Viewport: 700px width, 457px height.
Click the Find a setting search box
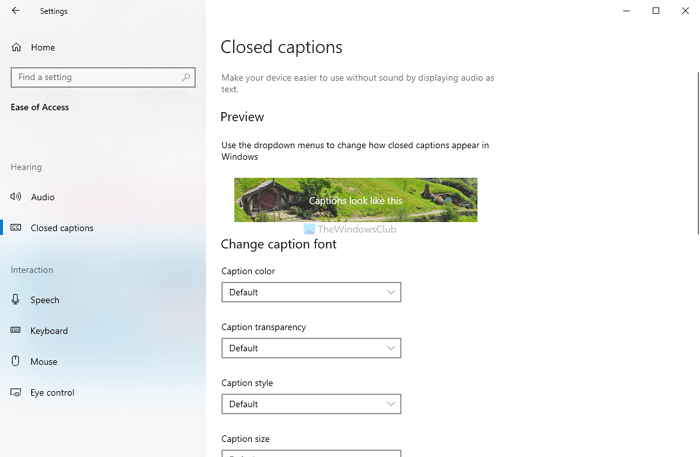(x=95, y=77)
